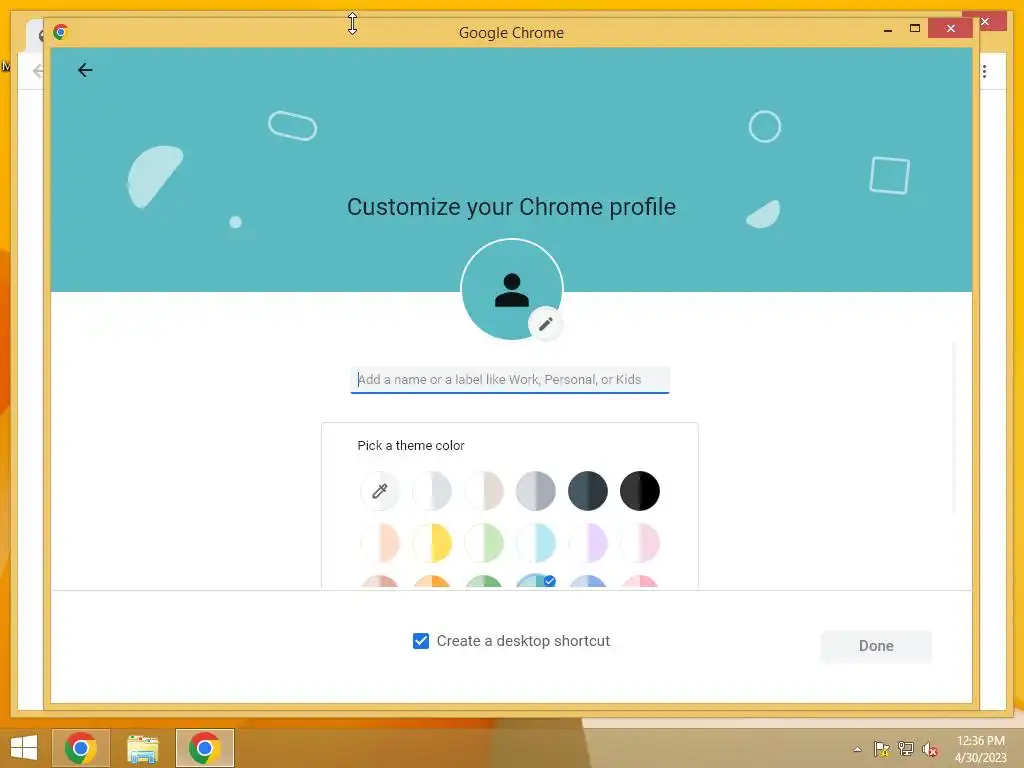Select the beige and white theme swatch
Screen dimensions: 1024x768
pos(484,490)
